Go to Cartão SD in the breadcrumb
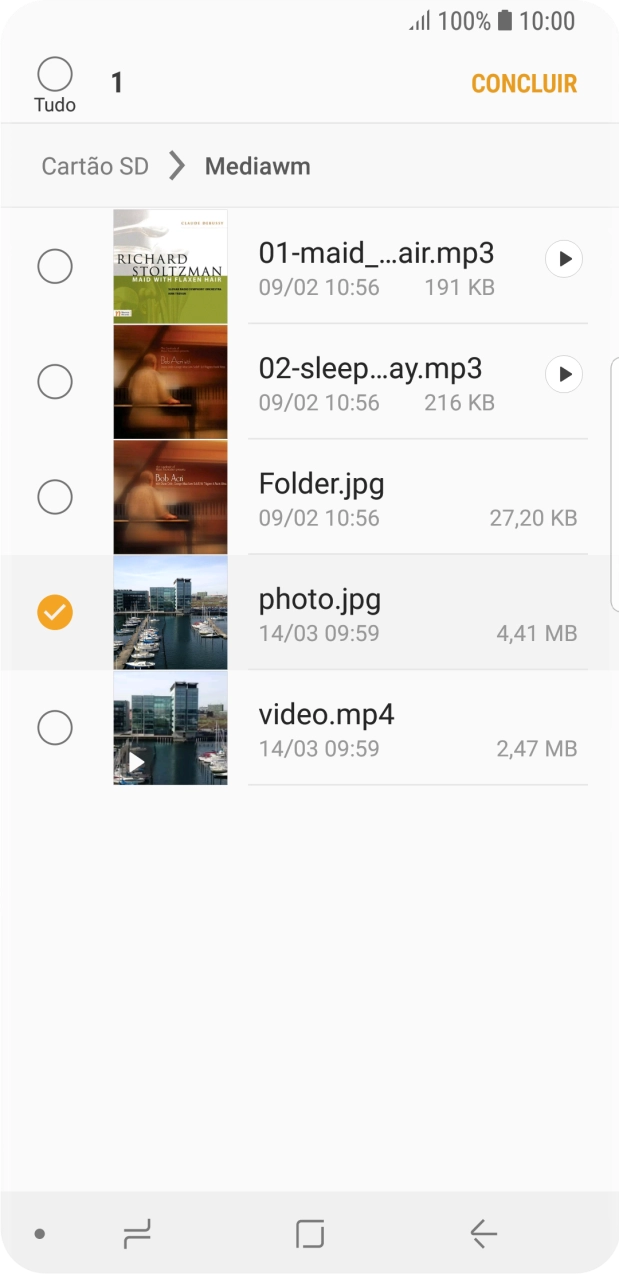The height and width of the screenshot is (1274, 619). click(x=95, y=166)
